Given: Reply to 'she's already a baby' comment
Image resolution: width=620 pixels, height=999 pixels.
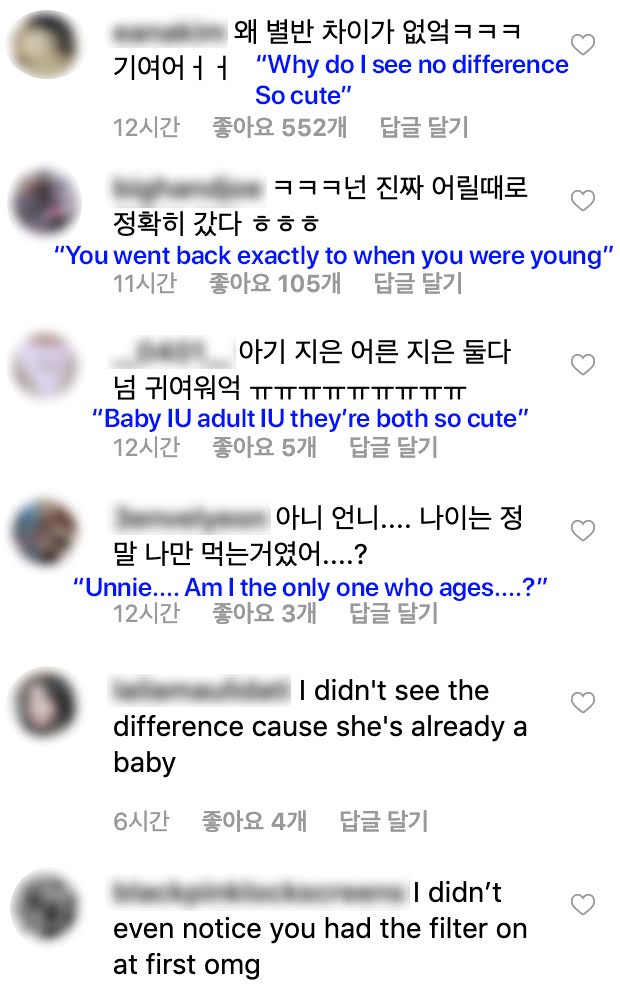Looking at the screenshot, I should pos(383,821).
